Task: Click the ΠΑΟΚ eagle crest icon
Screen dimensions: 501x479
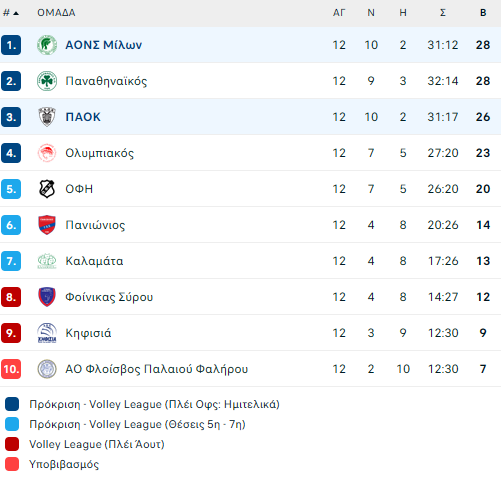Action: 47,117
